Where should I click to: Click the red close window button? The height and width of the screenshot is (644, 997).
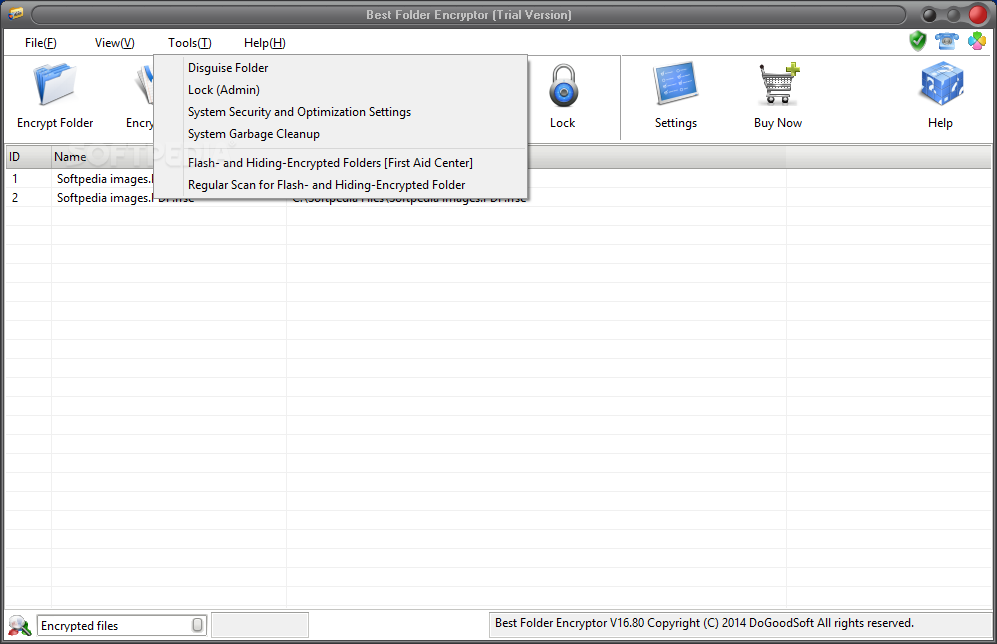click(x=978, y=14)
